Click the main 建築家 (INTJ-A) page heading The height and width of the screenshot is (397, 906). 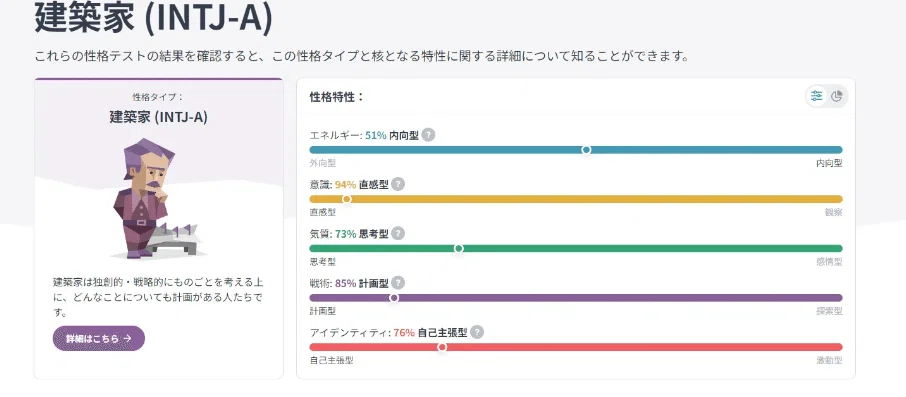pyautogui.click(x=153, y=19)
